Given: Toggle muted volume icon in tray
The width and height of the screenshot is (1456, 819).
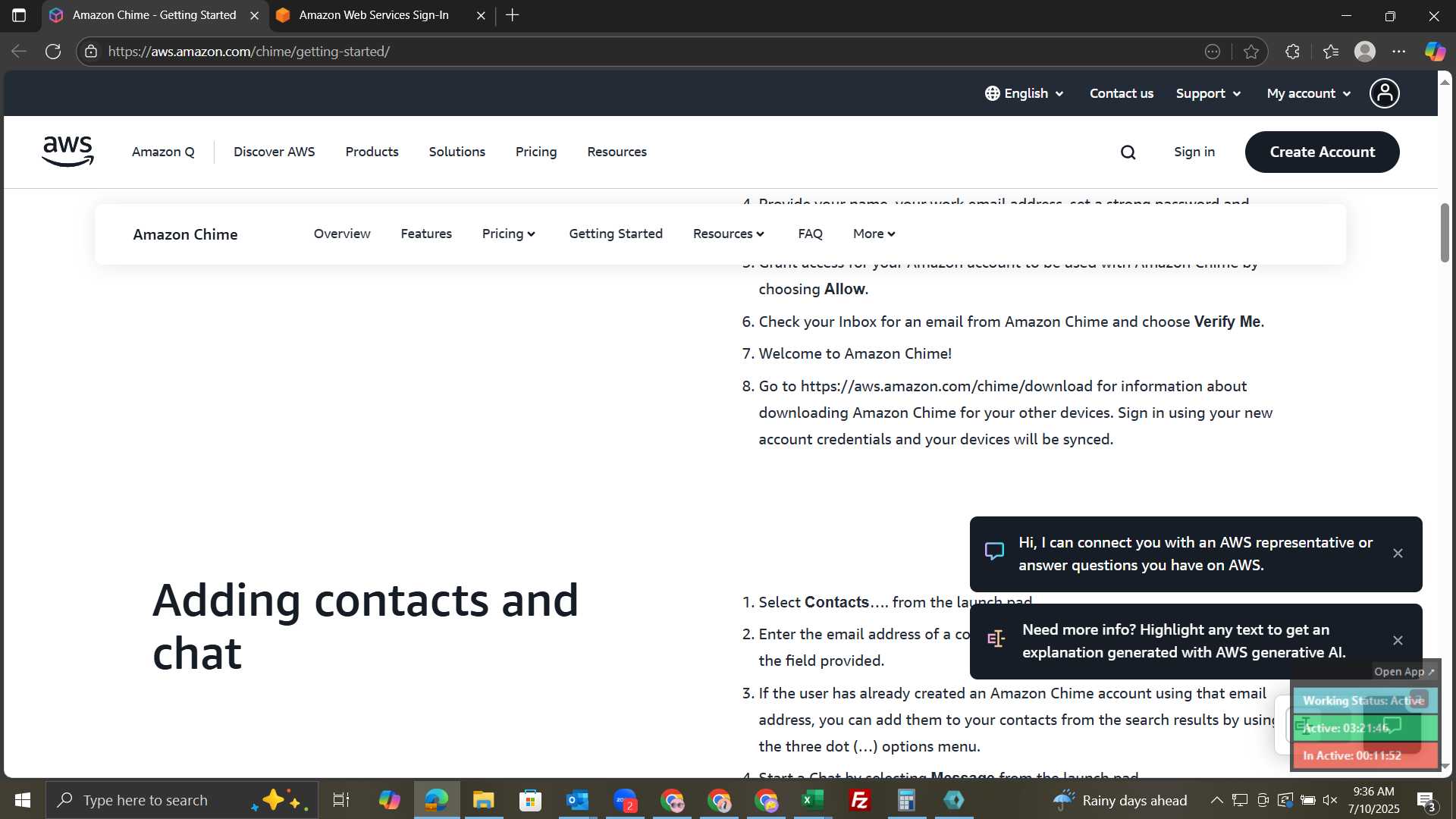Looking at the screenshot, I should point(1330,800).
